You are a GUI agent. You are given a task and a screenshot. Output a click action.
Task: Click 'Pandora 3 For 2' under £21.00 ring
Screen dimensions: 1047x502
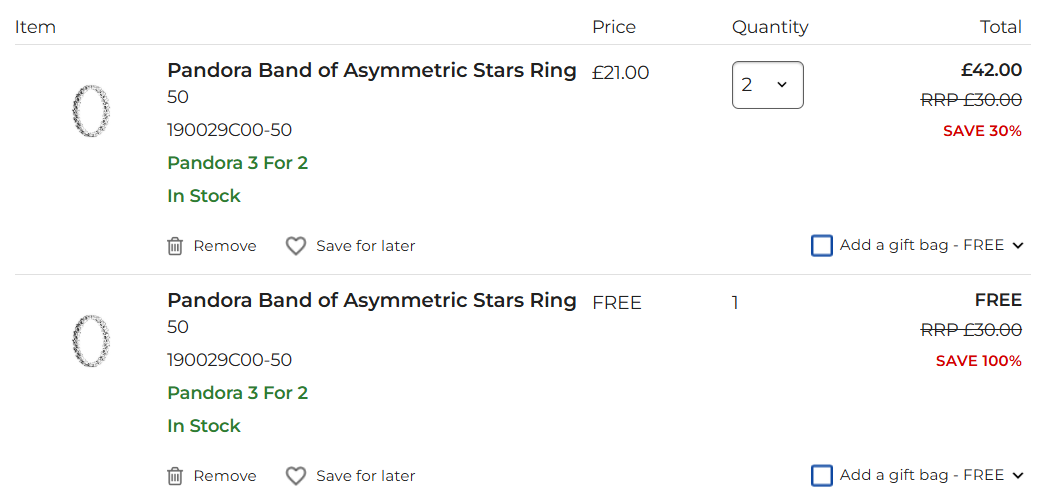coord(237,163)
